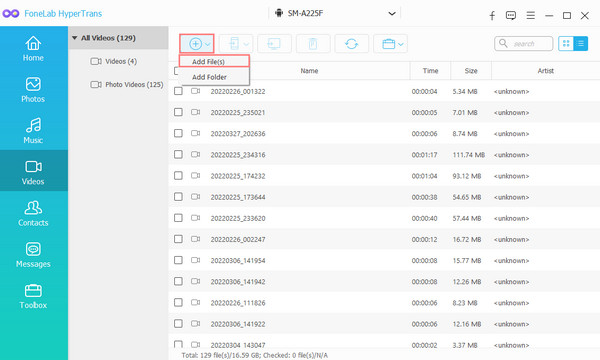Viewport: 600px width, 360px height.
Task: Open the Toolbox section
Action: click(x=33, y=296)
